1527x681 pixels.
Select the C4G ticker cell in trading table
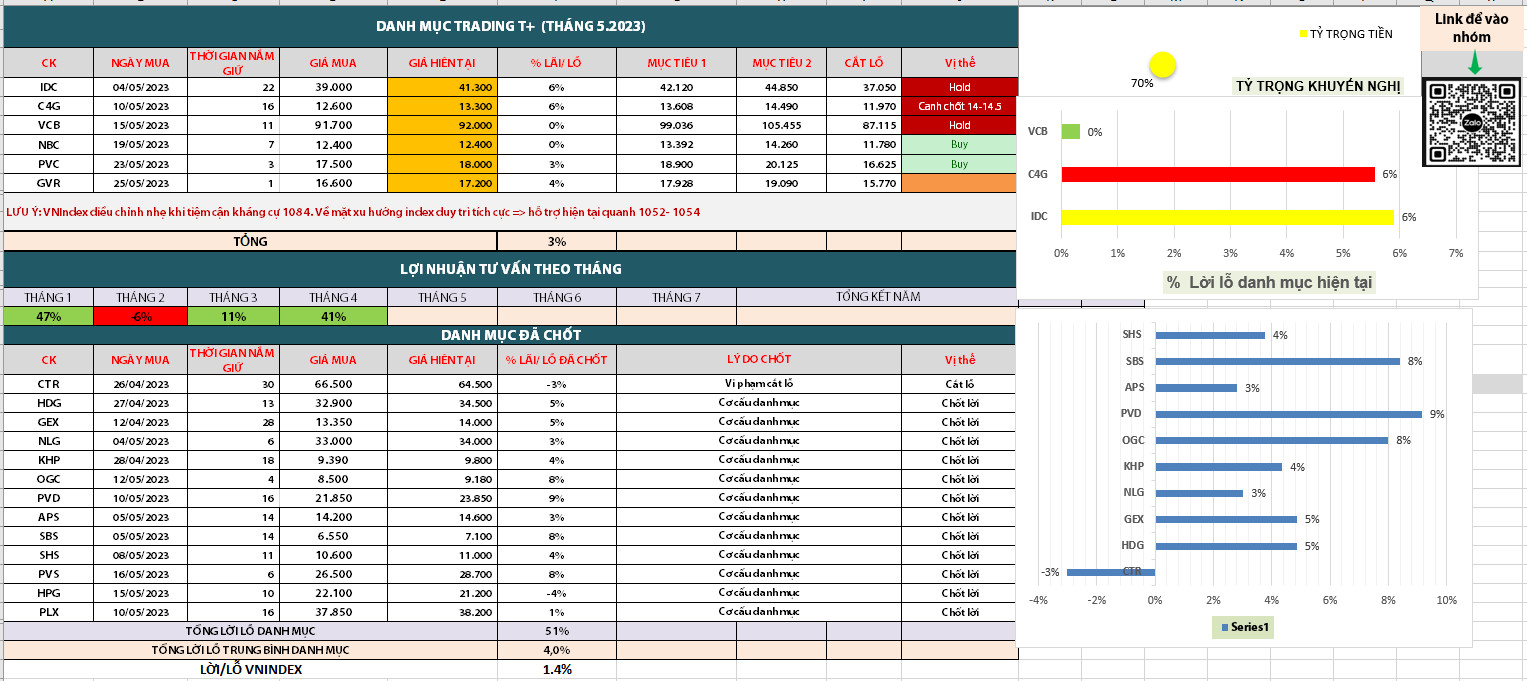[x=49, y=106]
